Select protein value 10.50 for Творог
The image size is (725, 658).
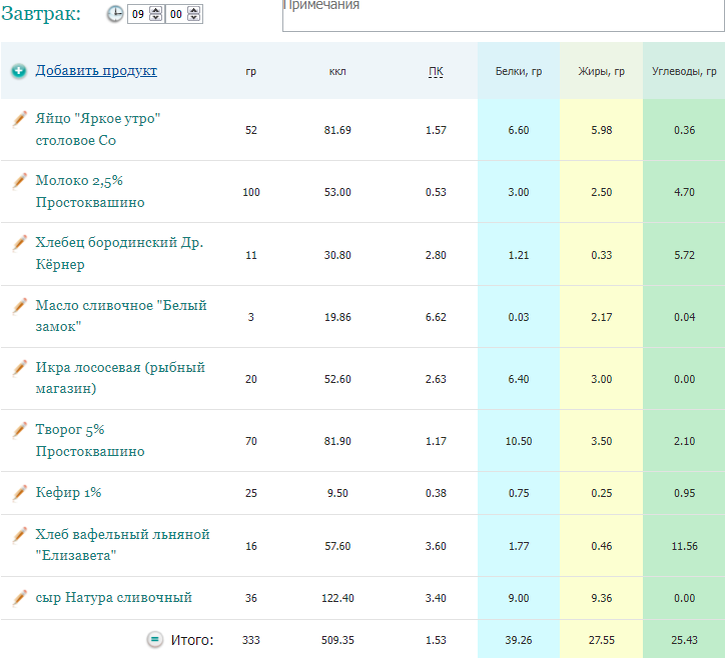tap(518, 442)
